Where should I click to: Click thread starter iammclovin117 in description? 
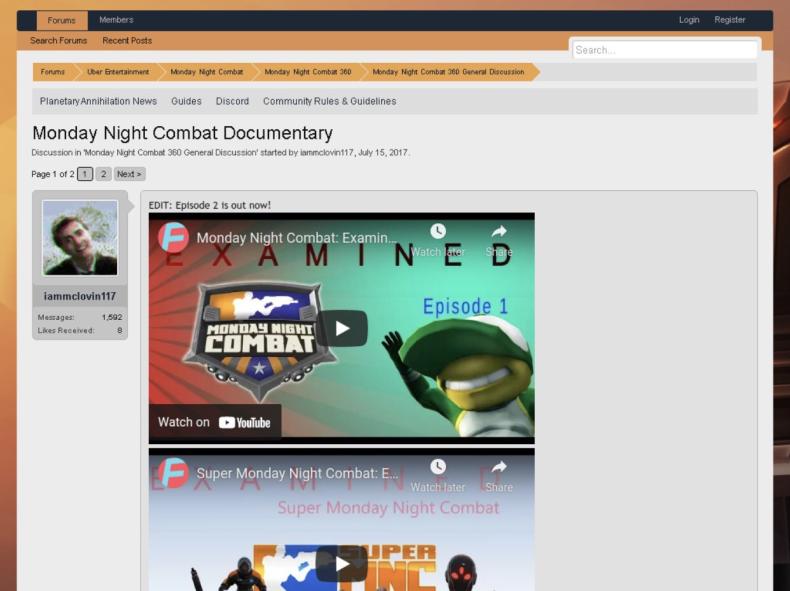[327, 153]
